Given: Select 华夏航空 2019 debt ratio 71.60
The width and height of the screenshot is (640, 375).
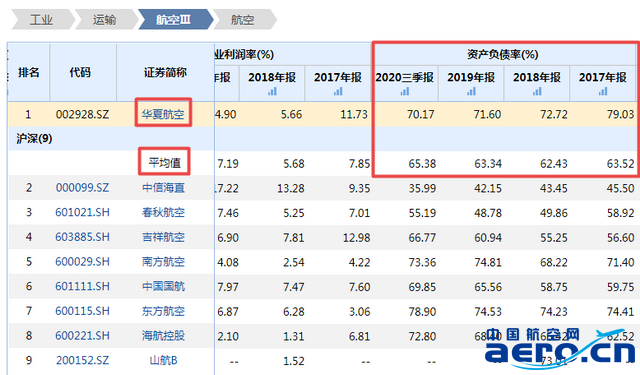Looking at the screenshot, I should point(487,114).
